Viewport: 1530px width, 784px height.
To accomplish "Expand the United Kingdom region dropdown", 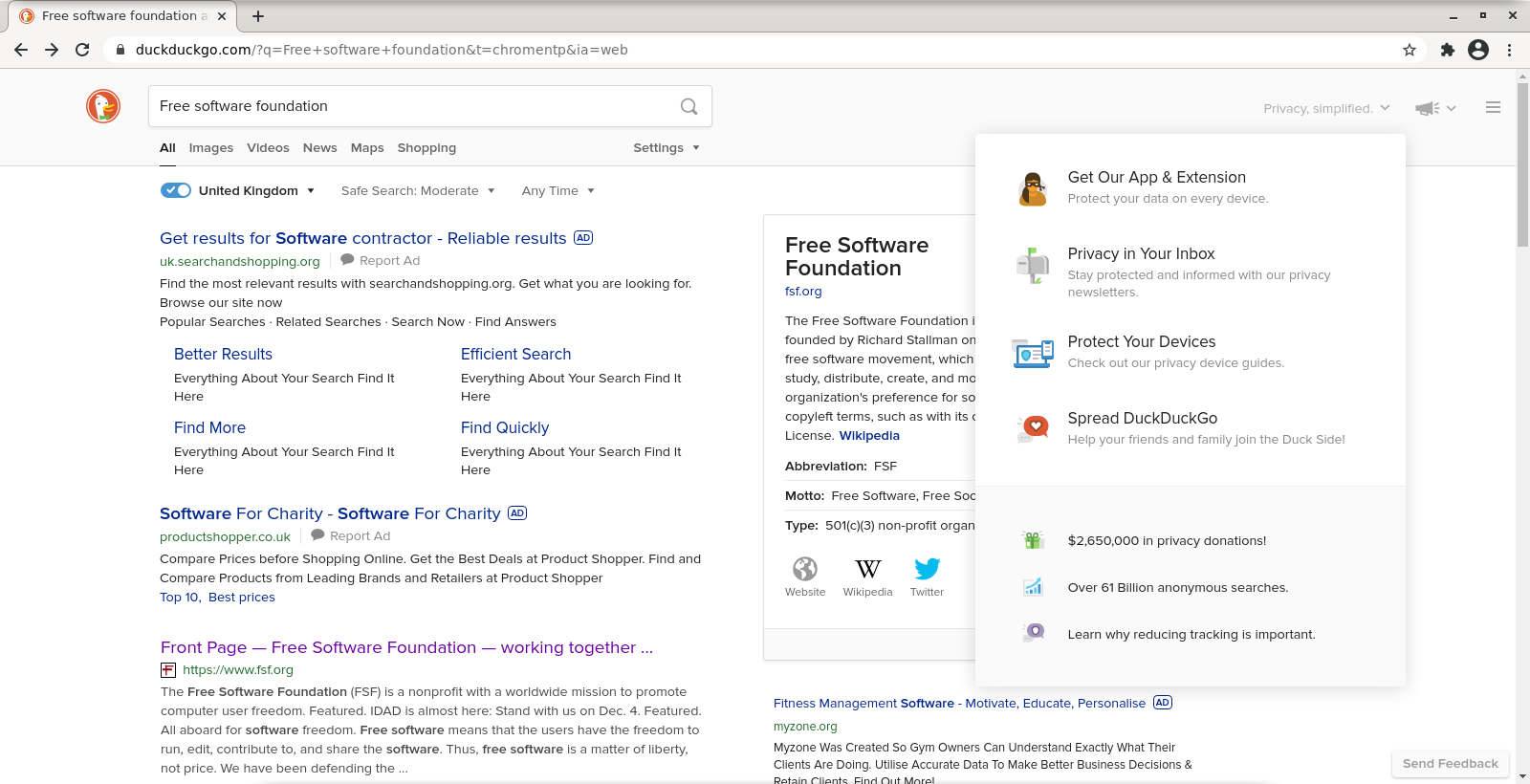I will (256, 190).
